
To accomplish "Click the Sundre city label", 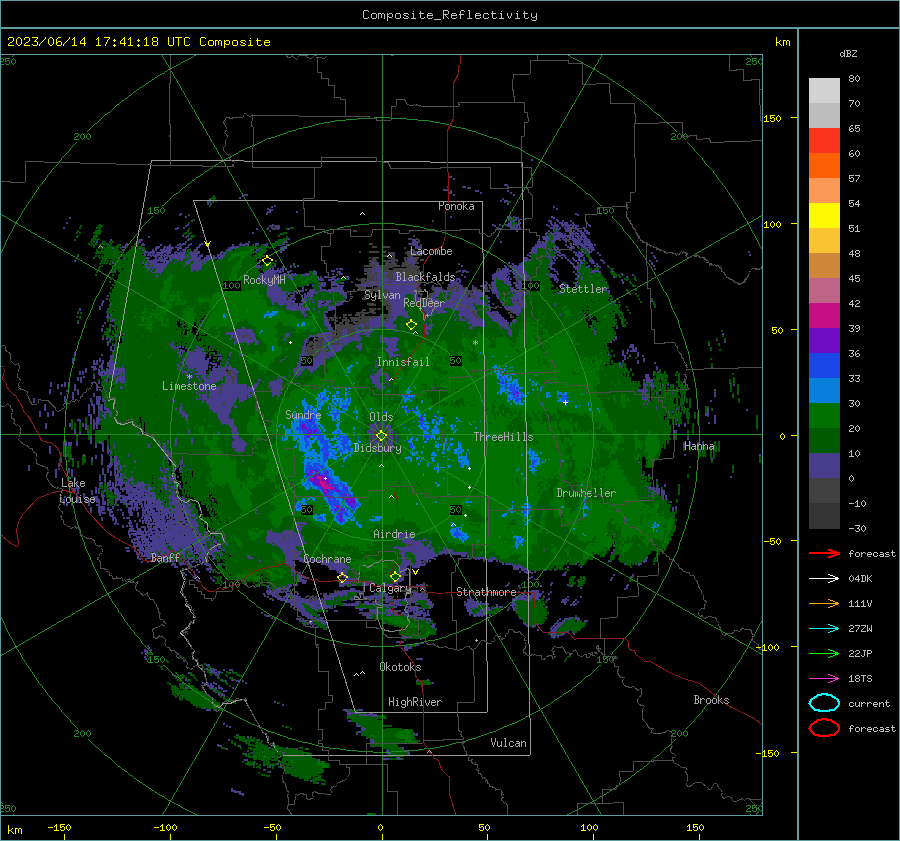I will pyautogui.click(x=303, y=414).
